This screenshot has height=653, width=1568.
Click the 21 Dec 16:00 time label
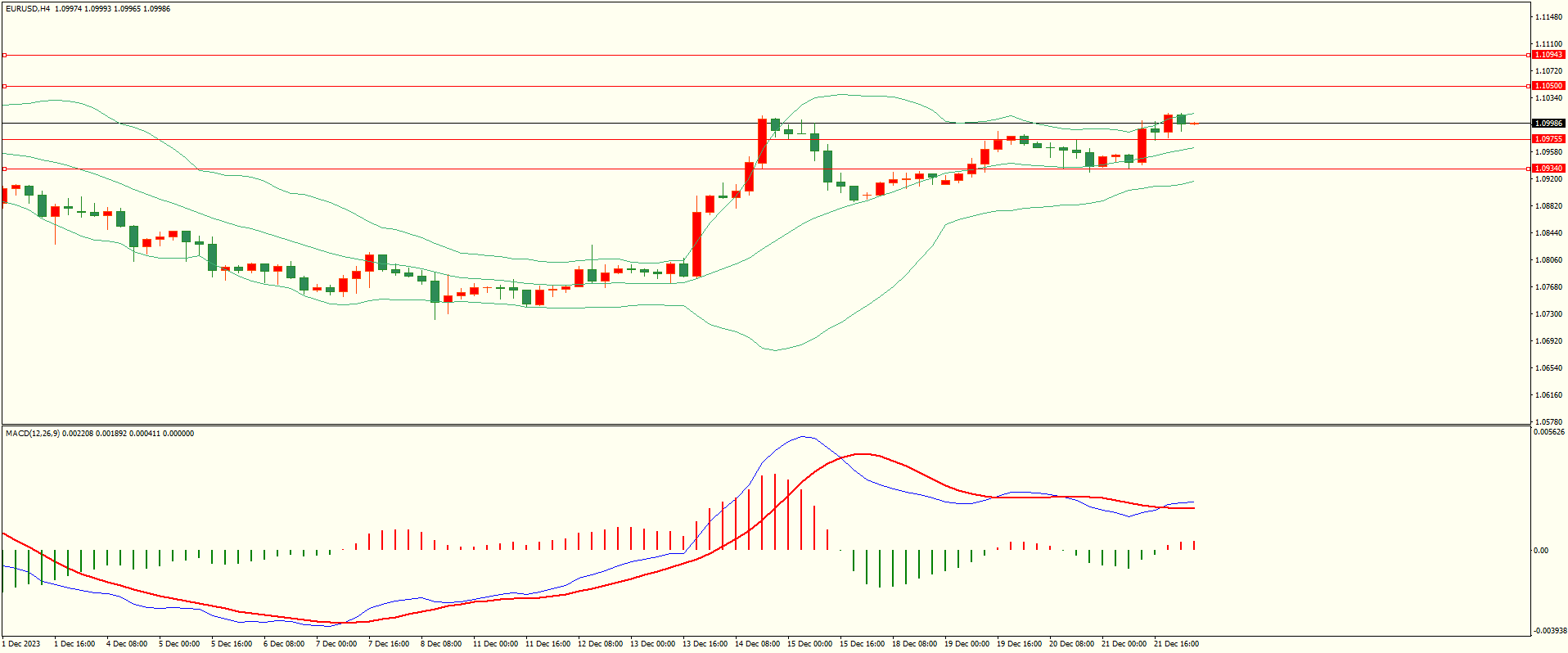click(x=1176, y=644)
